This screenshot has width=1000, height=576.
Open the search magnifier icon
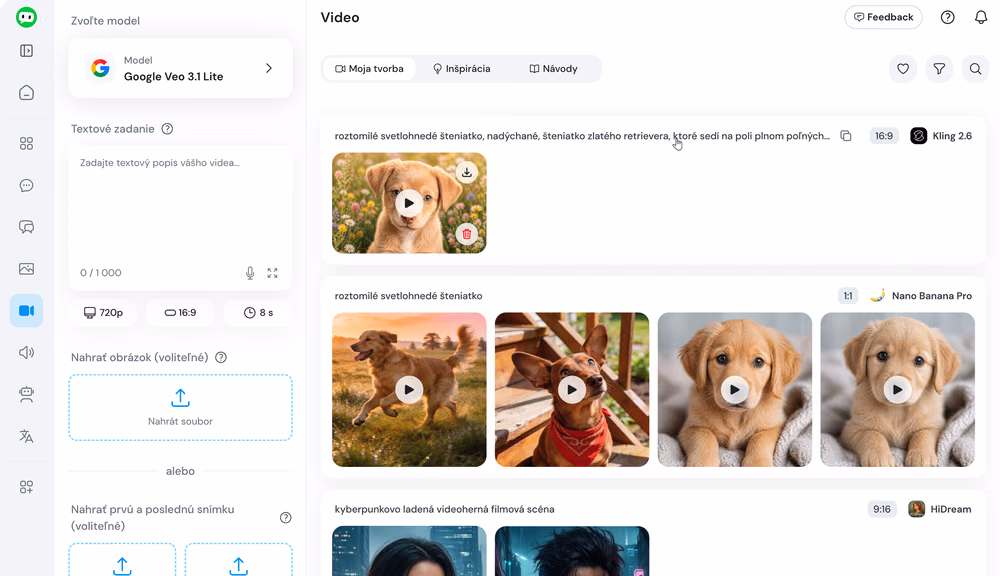(975, 69)
